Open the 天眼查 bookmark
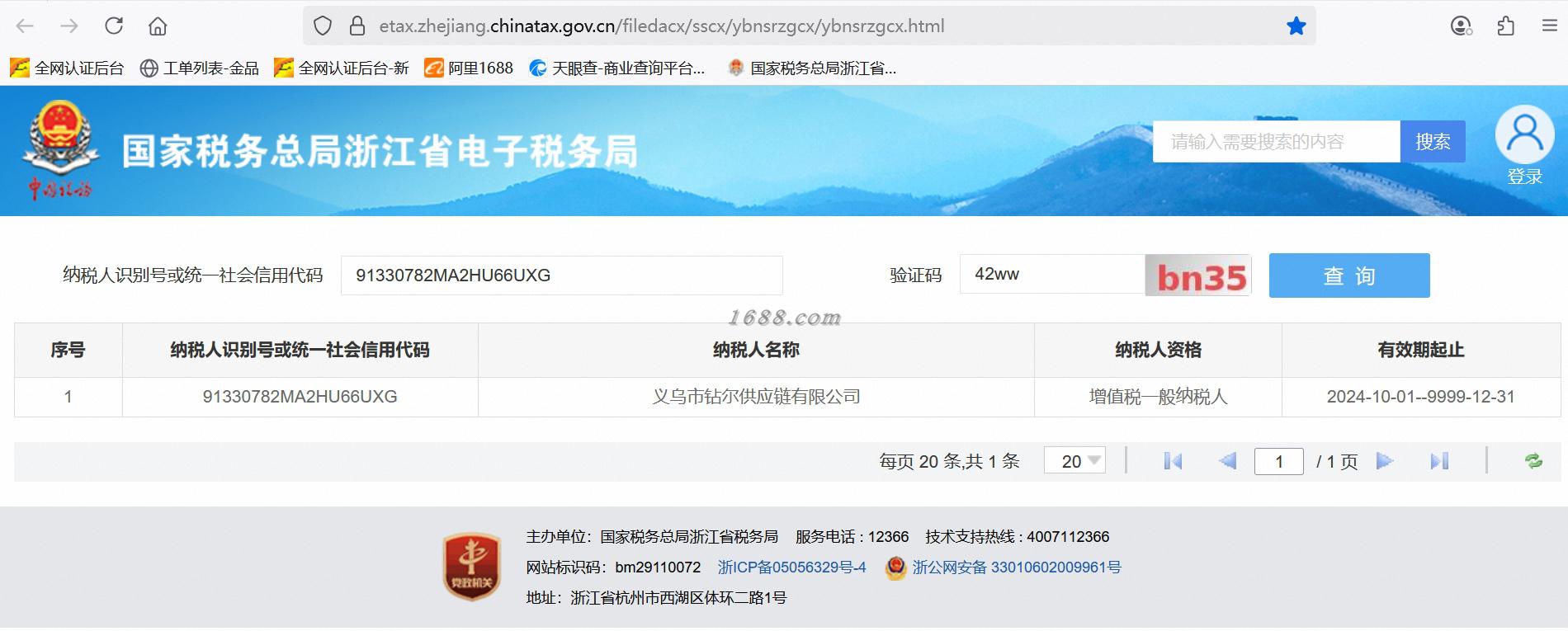 click(616, 68)
